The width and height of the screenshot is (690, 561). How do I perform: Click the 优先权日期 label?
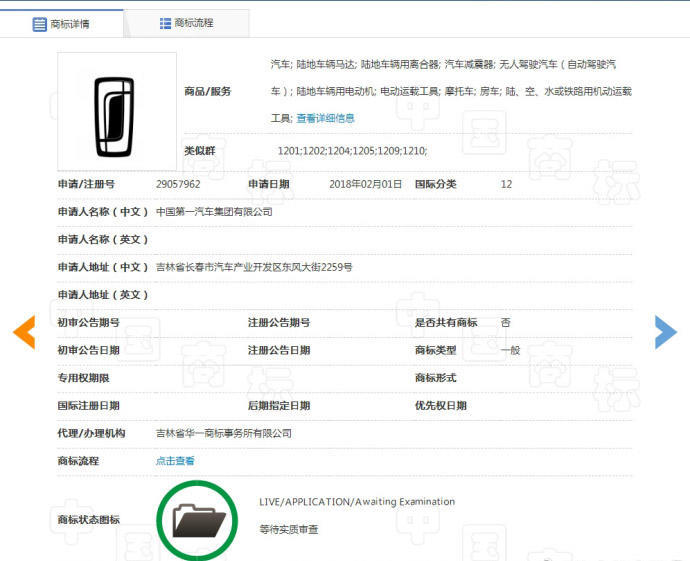pyautogui.click(x=441, y=406)
